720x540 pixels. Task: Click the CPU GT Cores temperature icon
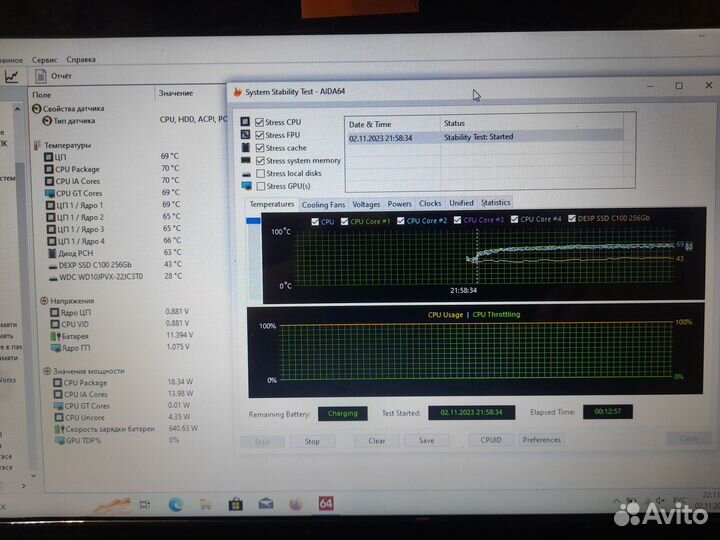click(50, 193)
